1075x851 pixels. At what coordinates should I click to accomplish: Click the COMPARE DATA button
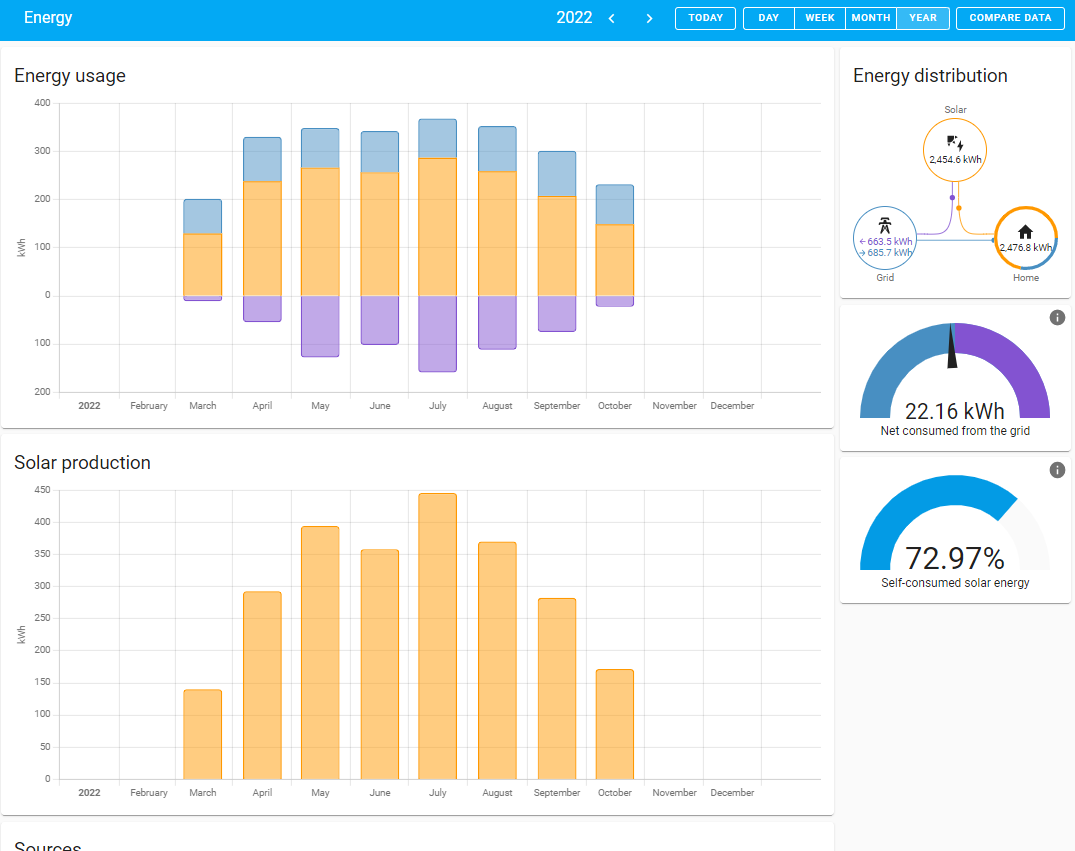(1010, 18)
